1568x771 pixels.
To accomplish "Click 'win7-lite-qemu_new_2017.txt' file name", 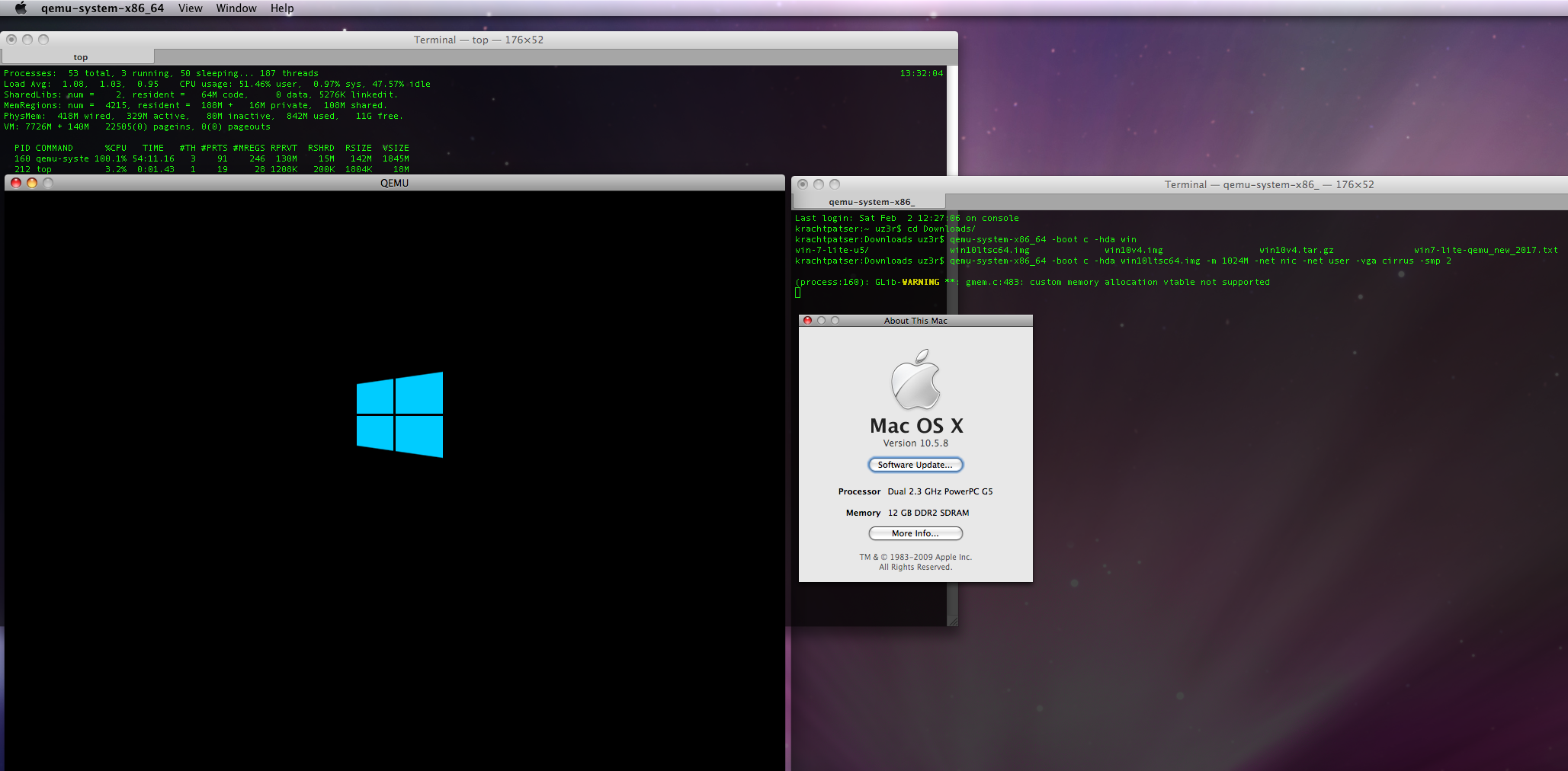I will coord(1486,250).
